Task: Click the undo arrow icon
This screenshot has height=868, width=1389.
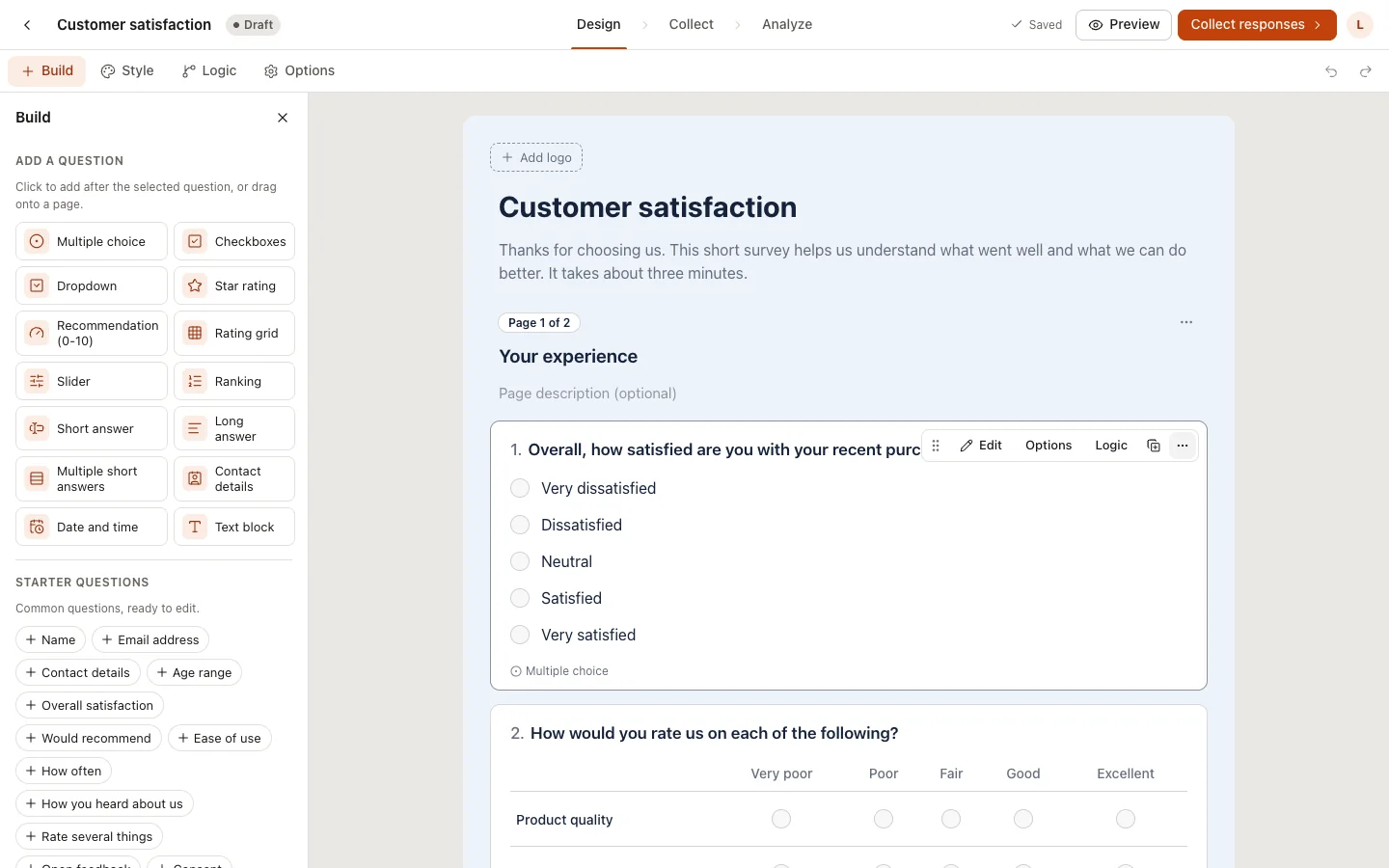Action: point(1331,71)
